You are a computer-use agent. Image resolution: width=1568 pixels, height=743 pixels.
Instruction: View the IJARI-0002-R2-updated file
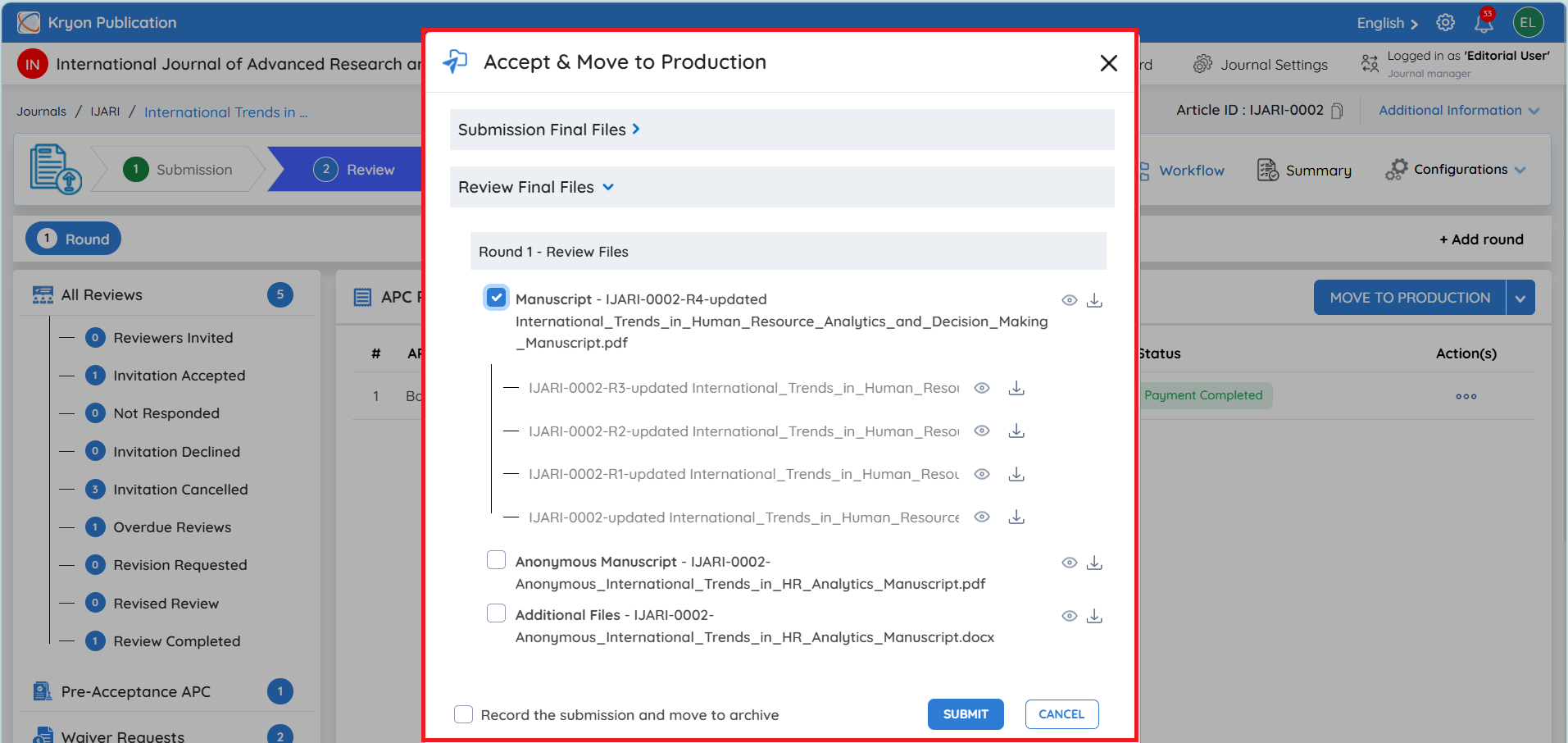coord(982,431)
